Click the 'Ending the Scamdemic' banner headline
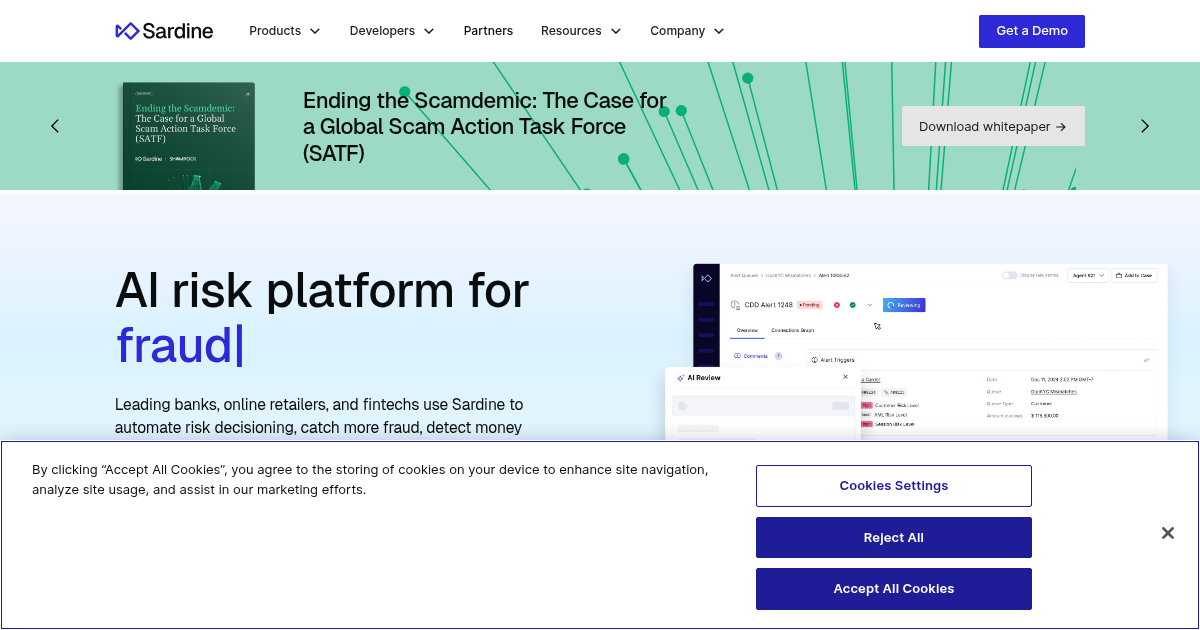 click(485, 127)
